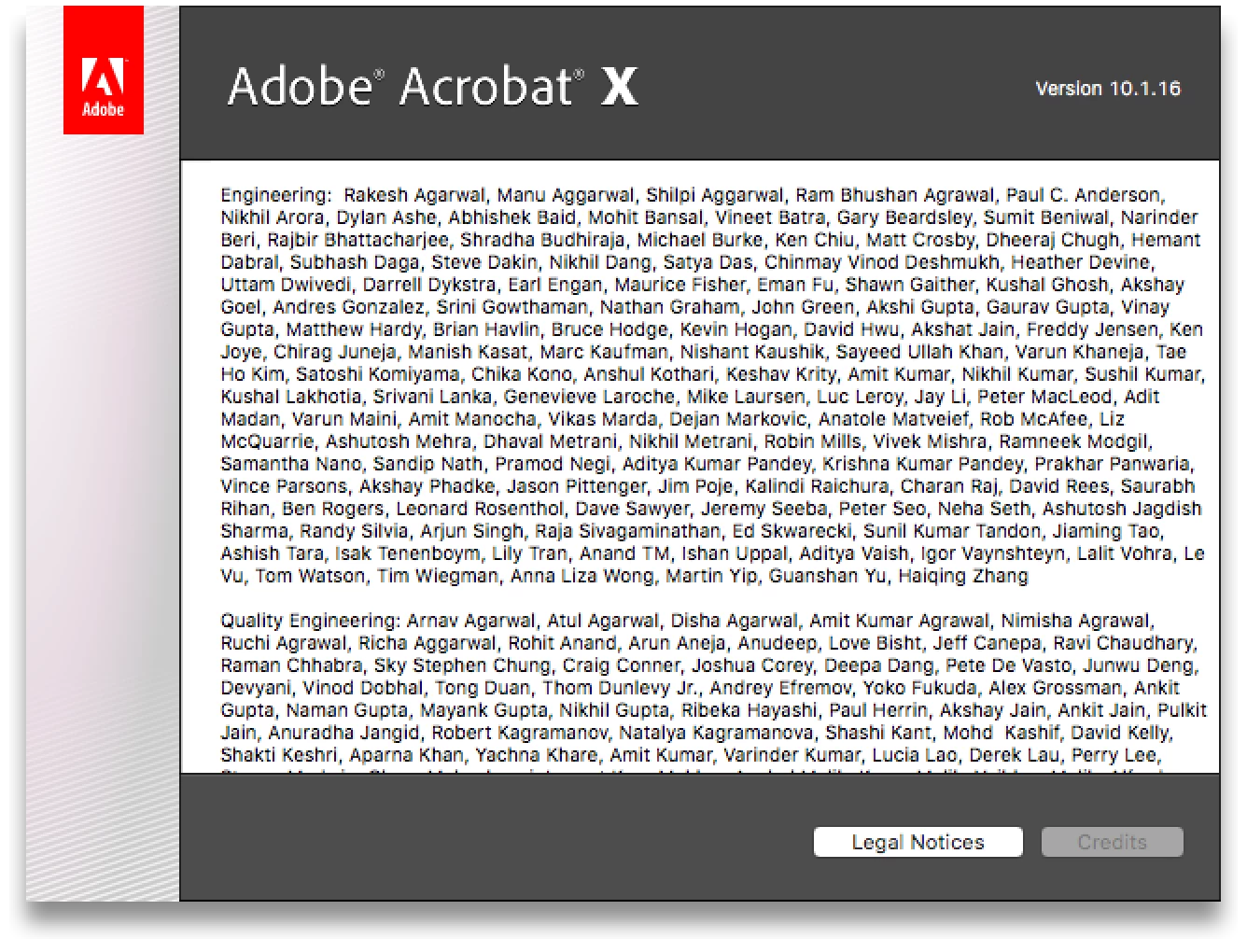Click the Version 10.1.16 label

tap(1108, 89)
